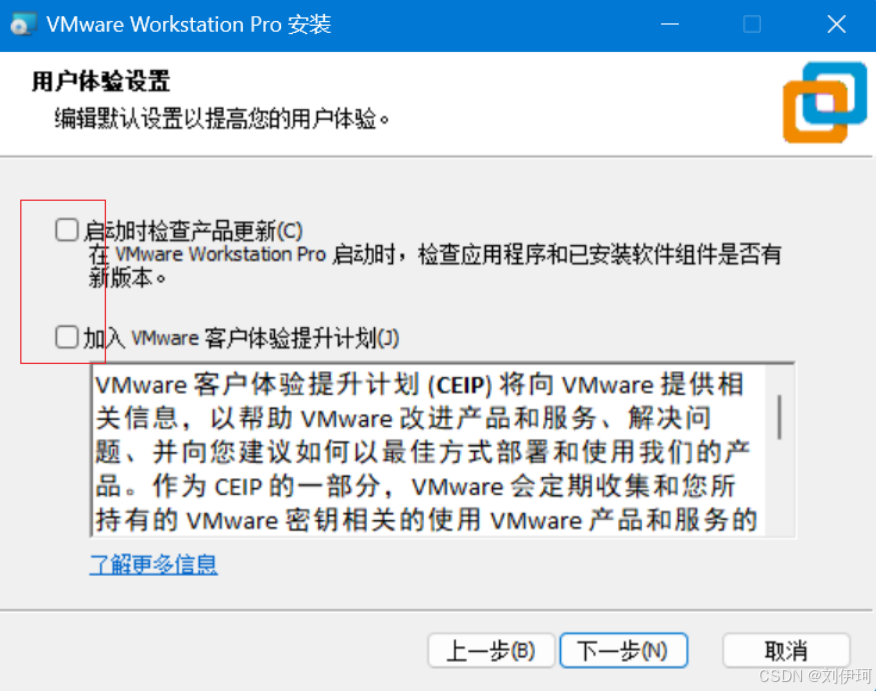
Task: Click the label text 客户体验提升计划(J)
Action: pos(302,338)
